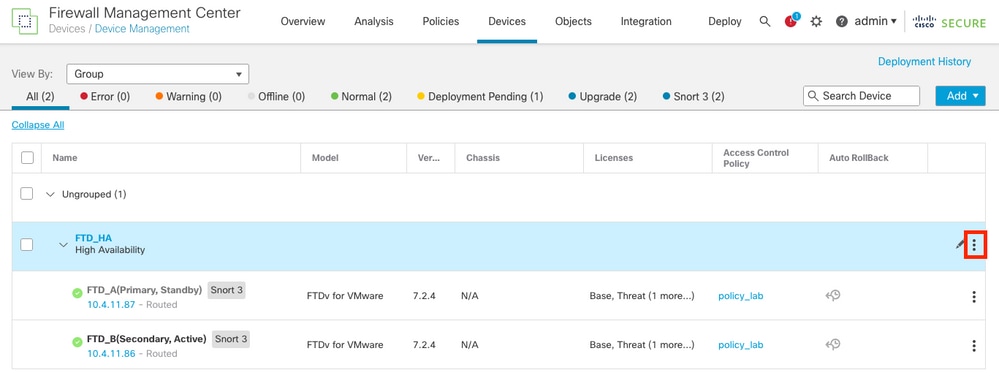This screenshot has width=999, height=376.
Task: Click into the Search Device field
Action: point(861,96)
